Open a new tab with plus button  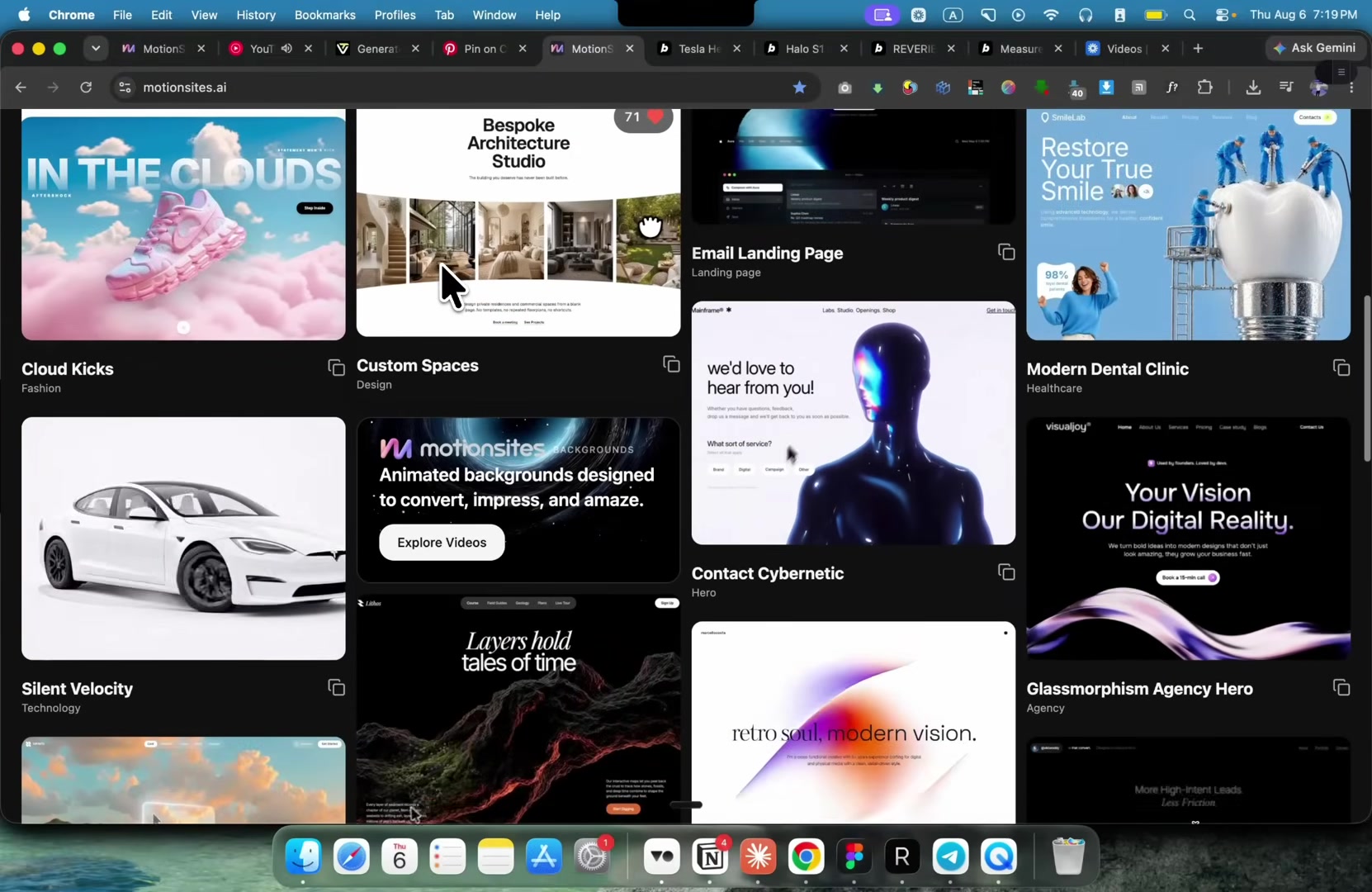point(1198,49)
